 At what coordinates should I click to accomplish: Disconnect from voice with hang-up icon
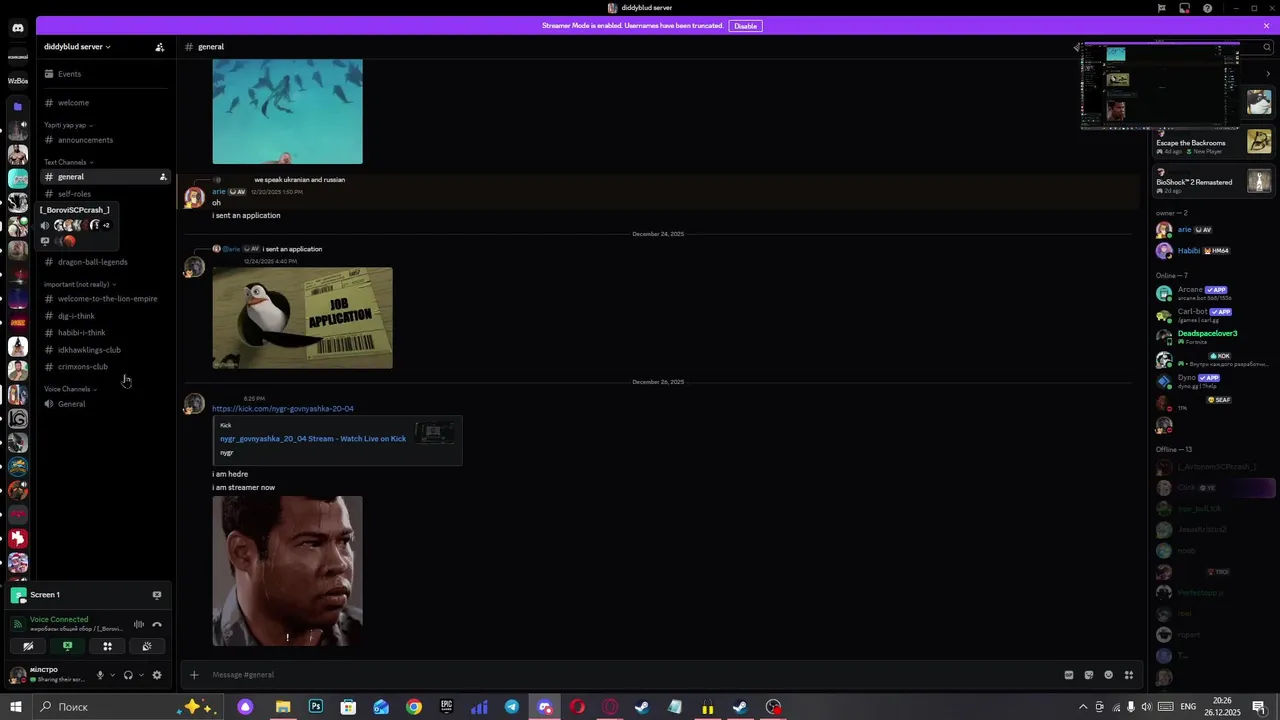pyautogui.click(x=157, y=624)
